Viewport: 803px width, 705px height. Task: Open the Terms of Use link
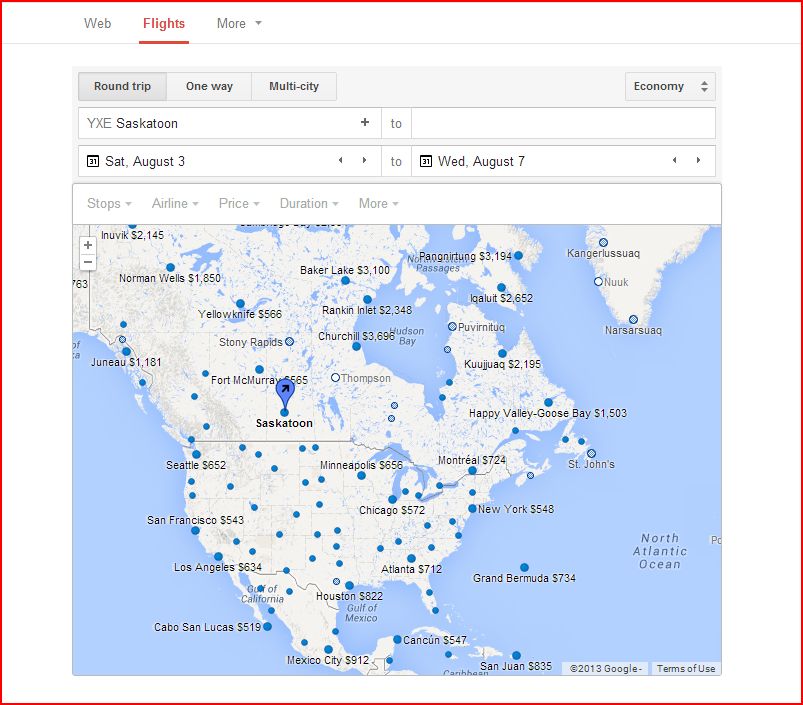(686, 668)
